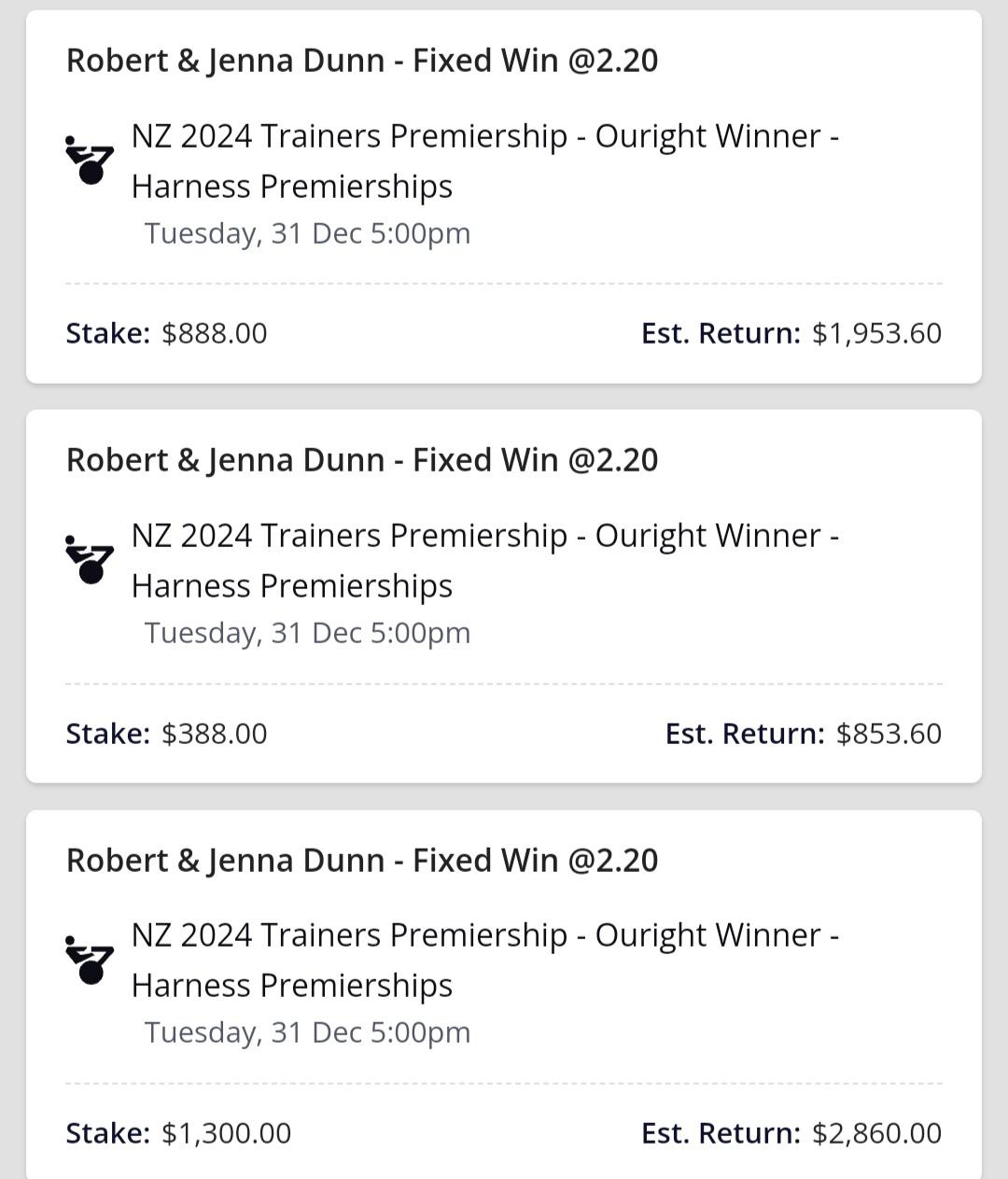1008x1179 pixels.
Task: Click the date line in the third bet card
Action: click(308, 1032)
